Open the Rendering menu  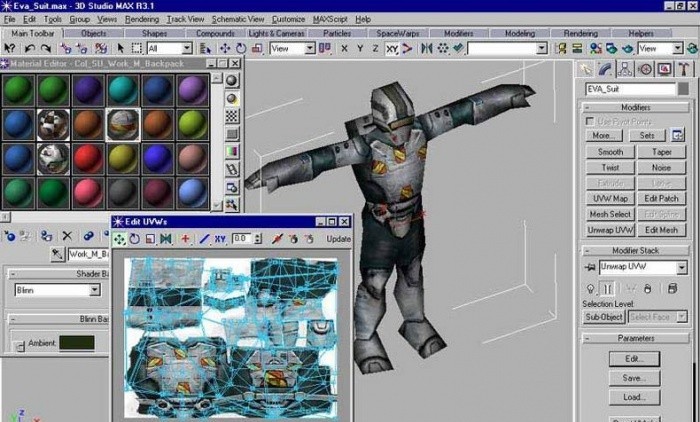coord(142,19)
